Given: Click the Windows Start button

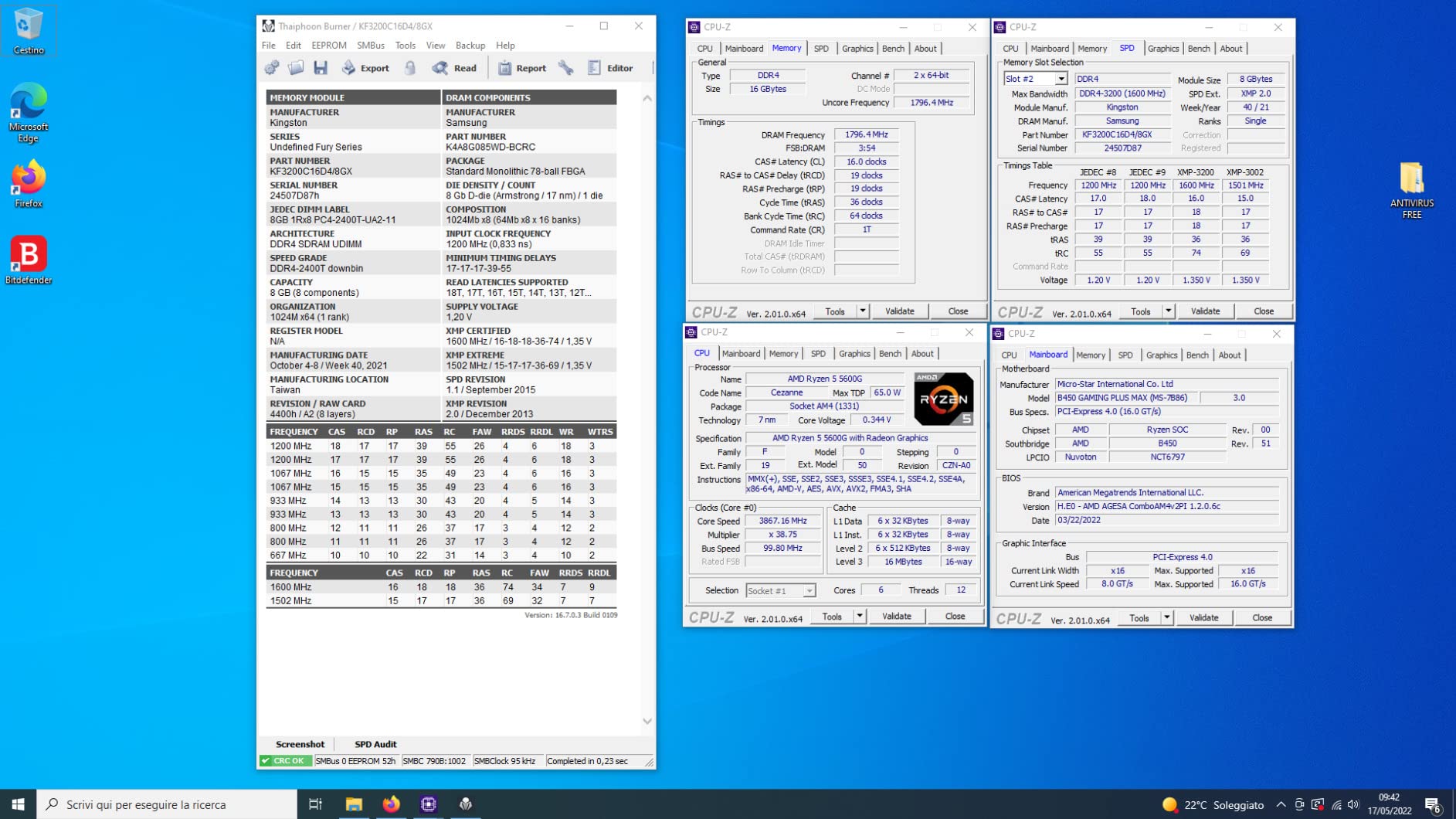Looking at the screenshot, I should 19,804.
